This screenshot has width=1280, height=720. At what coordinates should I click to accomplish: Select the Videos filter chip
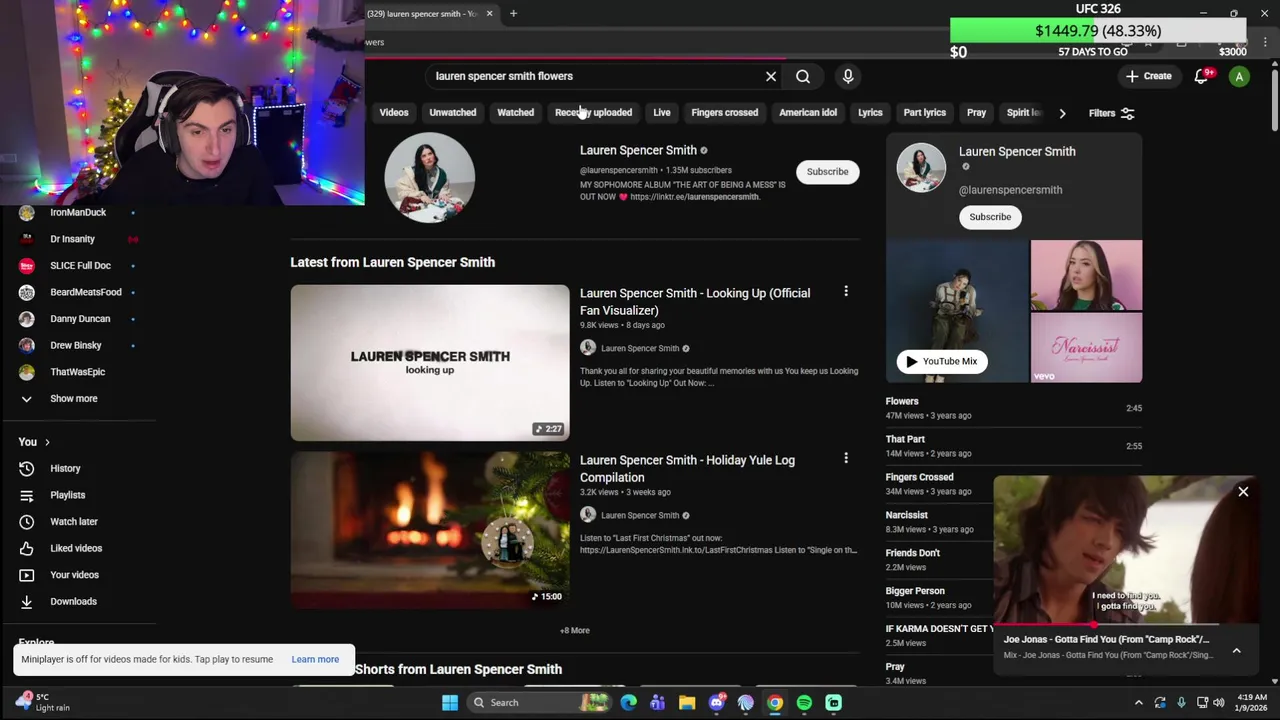coord(393,112)
